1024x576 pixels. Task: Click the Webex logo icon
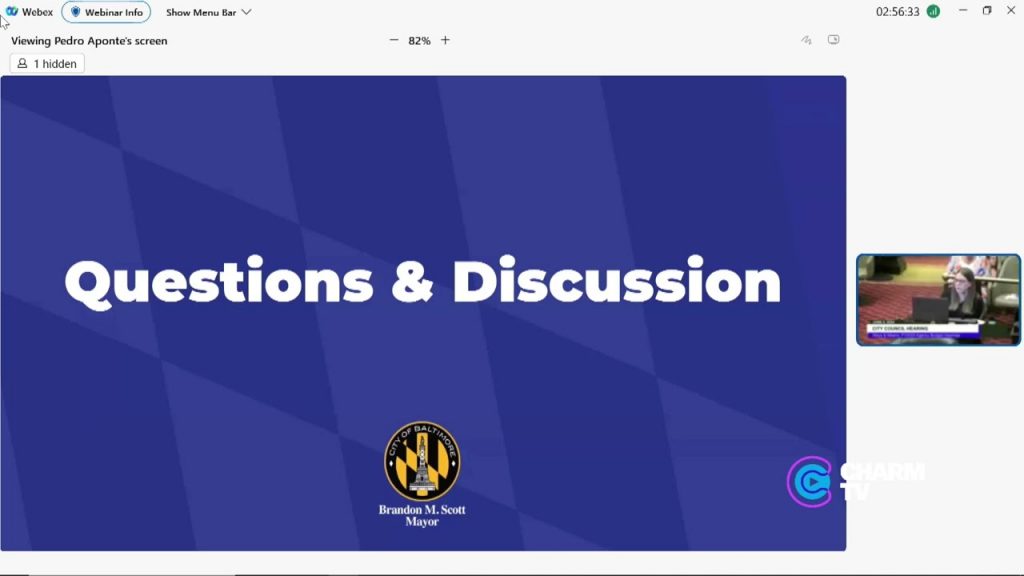click(x=12, y=12)
